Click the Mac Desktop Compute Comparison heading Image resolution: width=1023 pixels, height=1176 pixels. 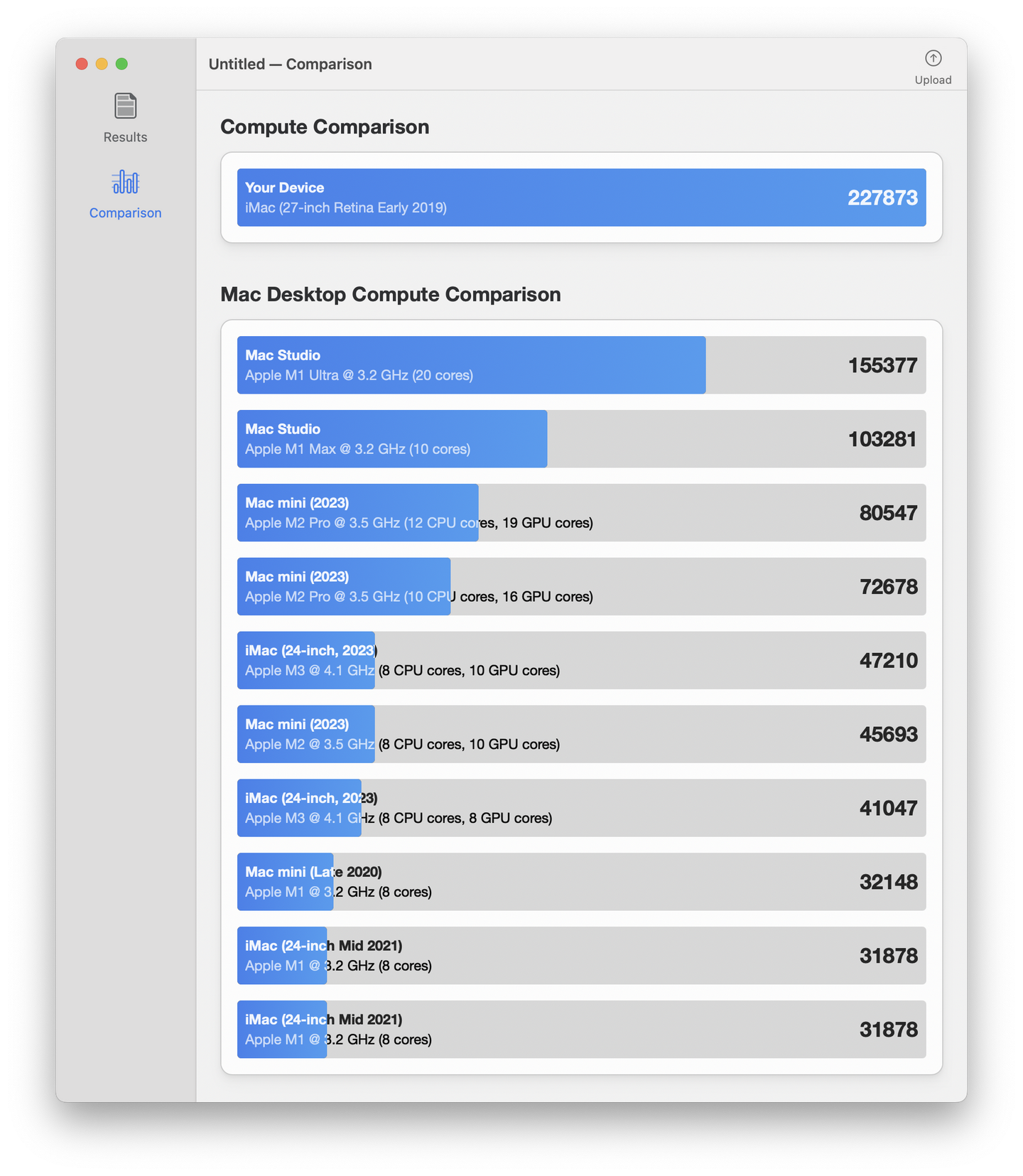(x=391, y=294)
